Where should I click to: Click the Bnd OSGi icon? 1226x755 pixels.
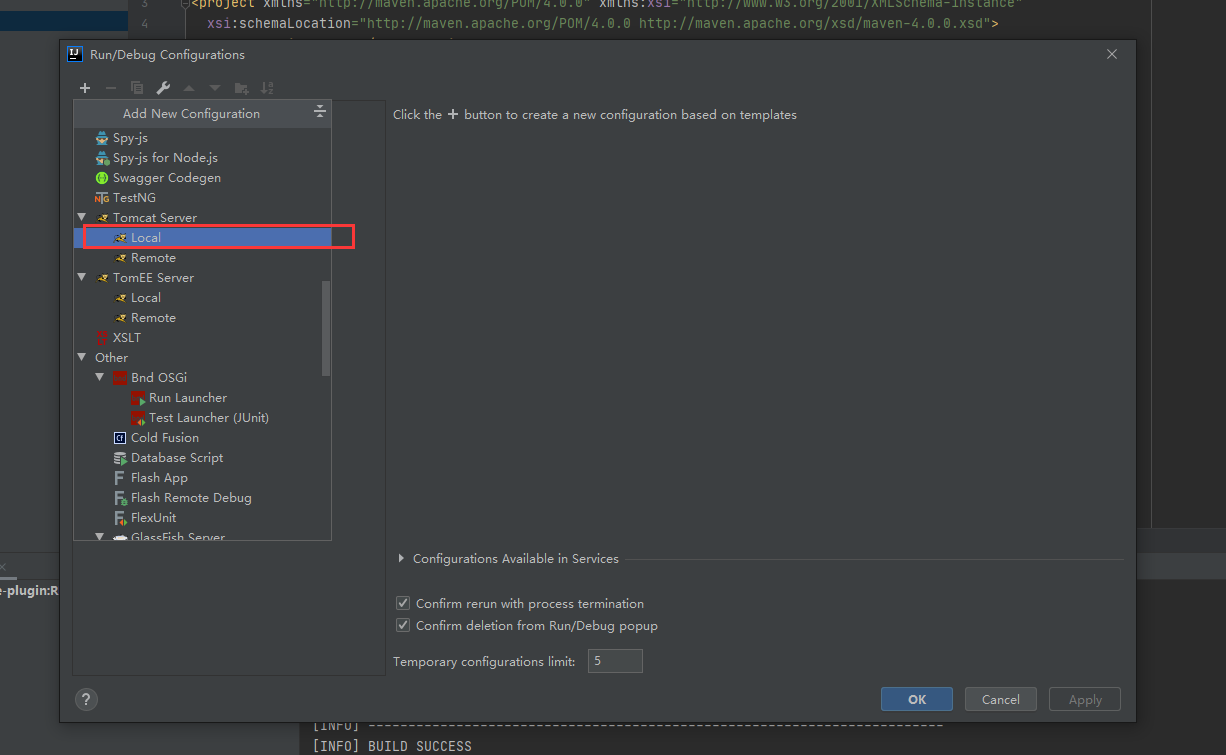(x=120, y=378)
